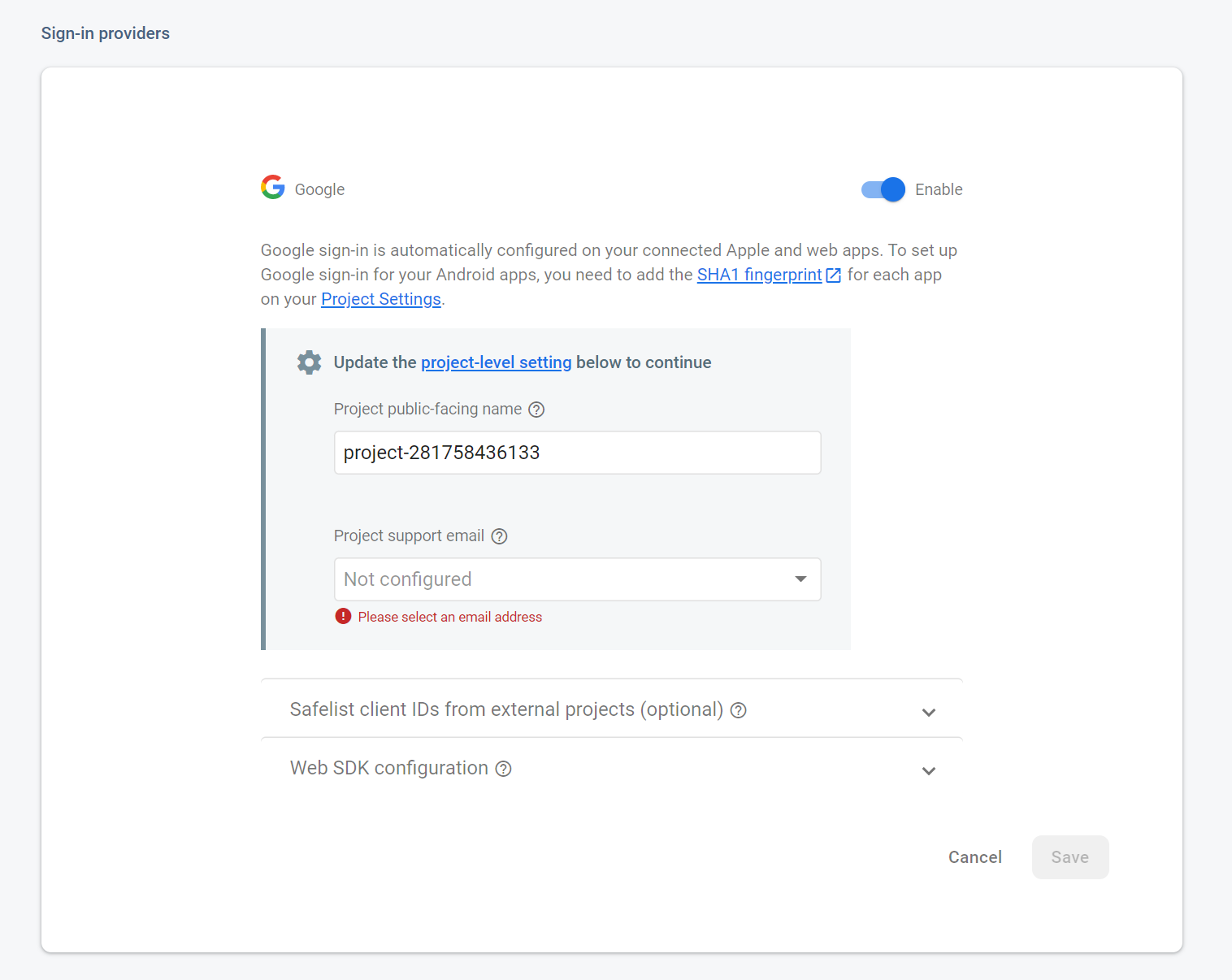
Task: Click the Web SDK configuration section header
Action: [388, 768]
